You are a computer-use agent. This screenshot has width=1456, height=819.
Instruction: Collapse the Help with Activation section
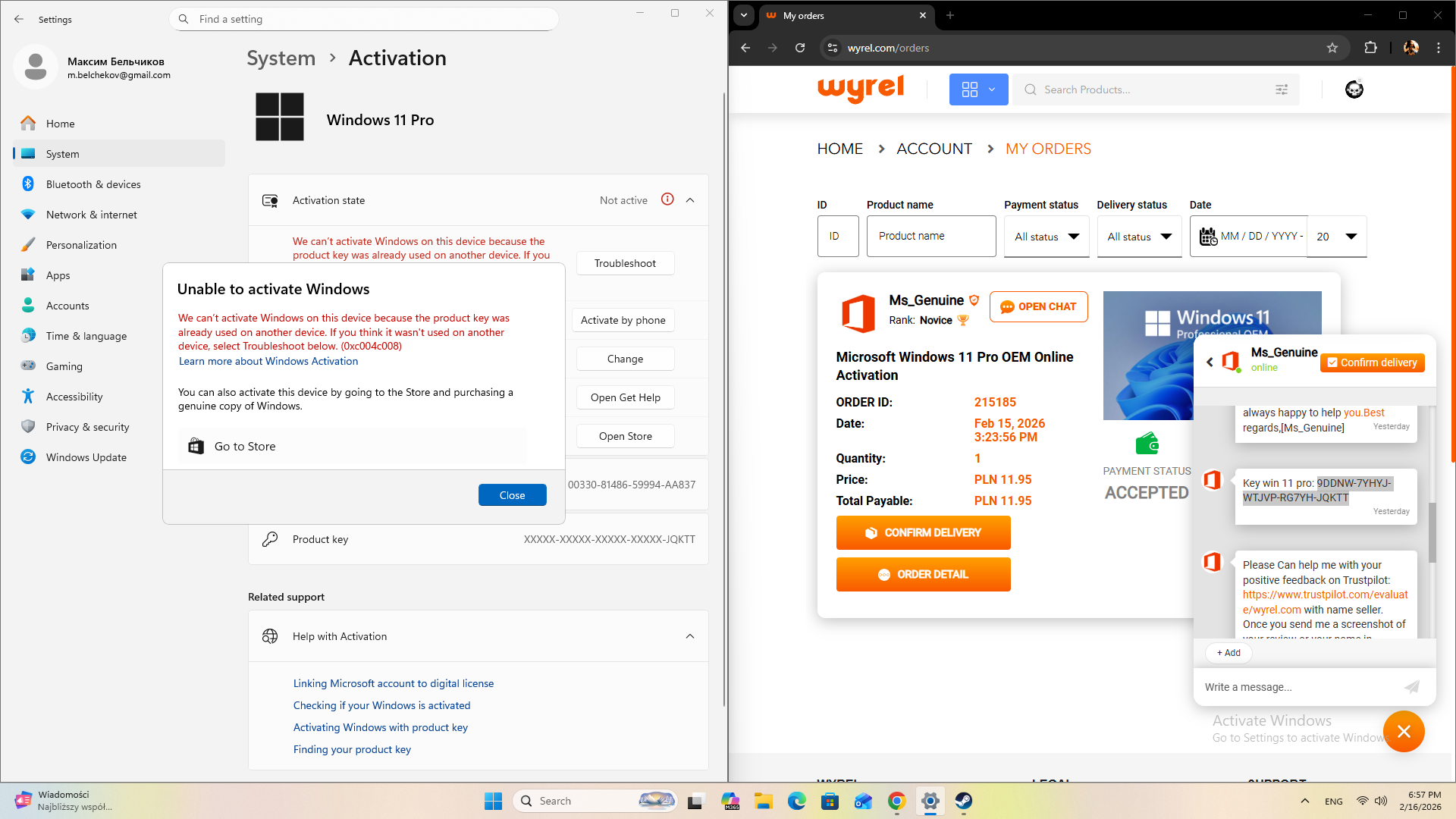point(690,636)
